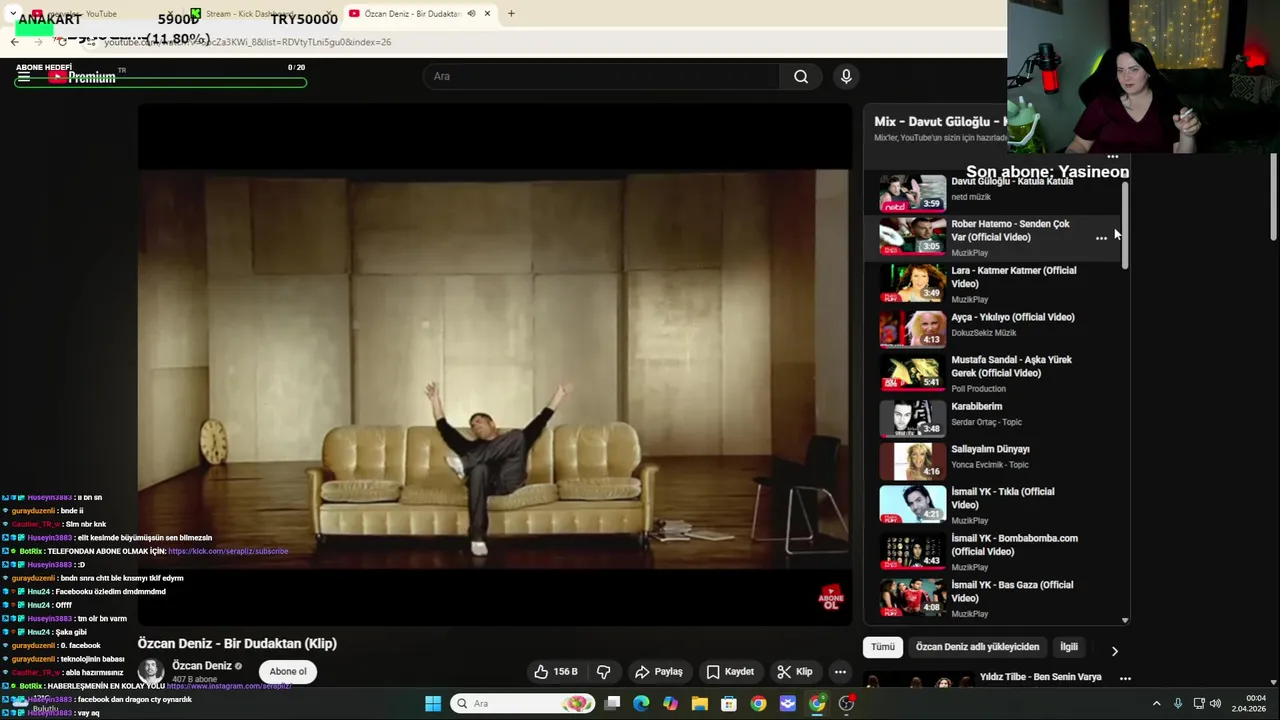This screenshot has height=720, width=1280.
Task: Open File Explorer from taskbar
Action: click(700, 704)
